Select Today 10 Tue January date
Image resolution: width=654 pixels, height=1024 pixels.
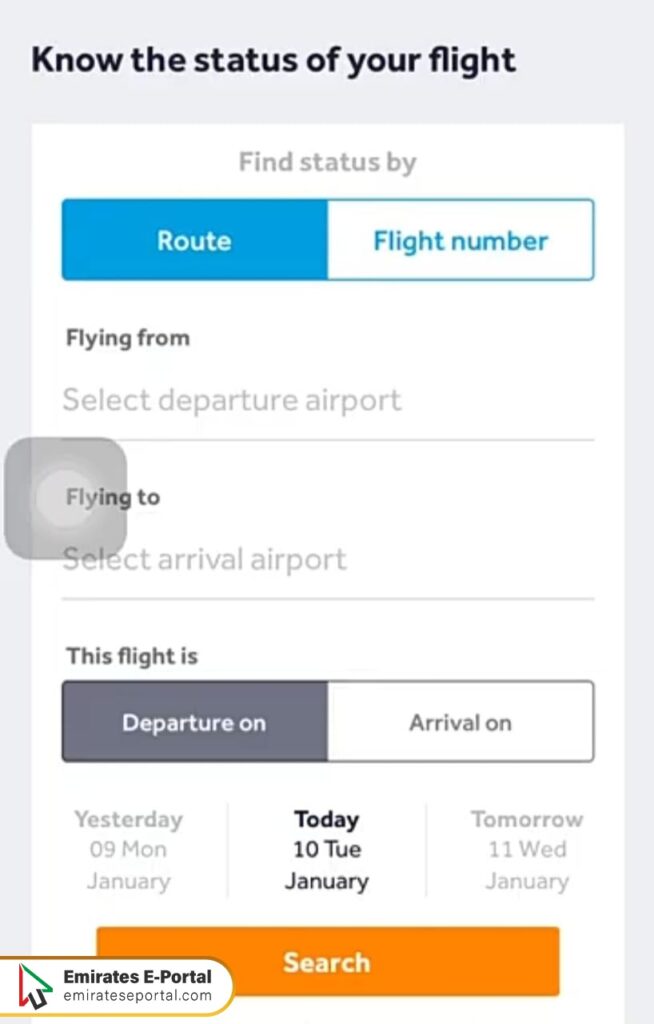(326, 849)
